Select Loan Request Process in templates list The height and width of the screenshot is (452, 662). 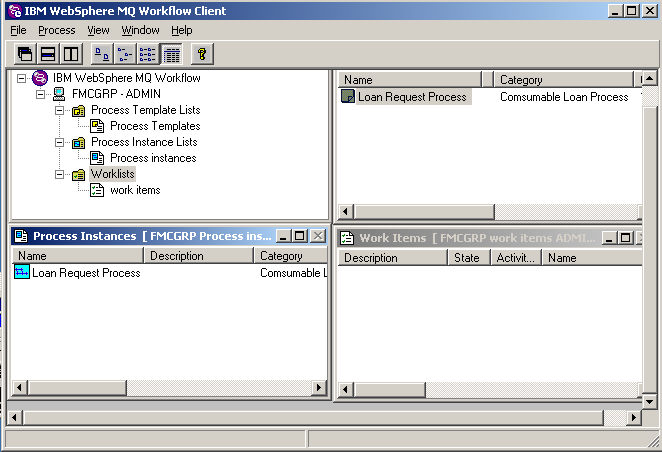coord(412,97)
